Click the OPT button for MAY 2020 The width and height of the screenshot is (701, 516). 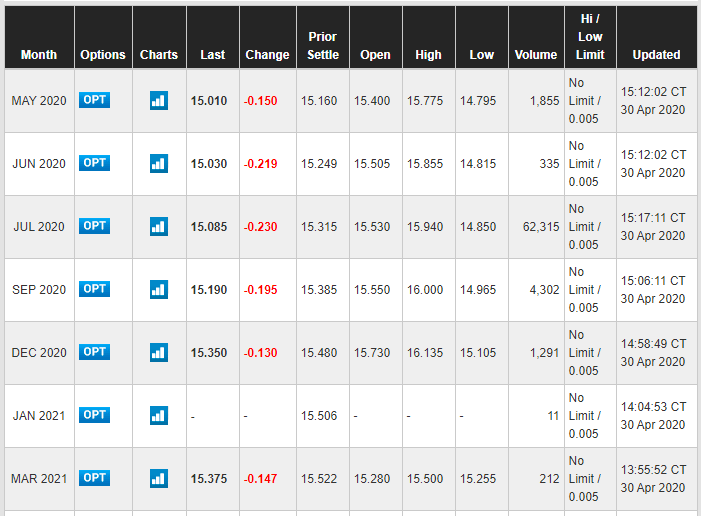[x=94, y=100]
